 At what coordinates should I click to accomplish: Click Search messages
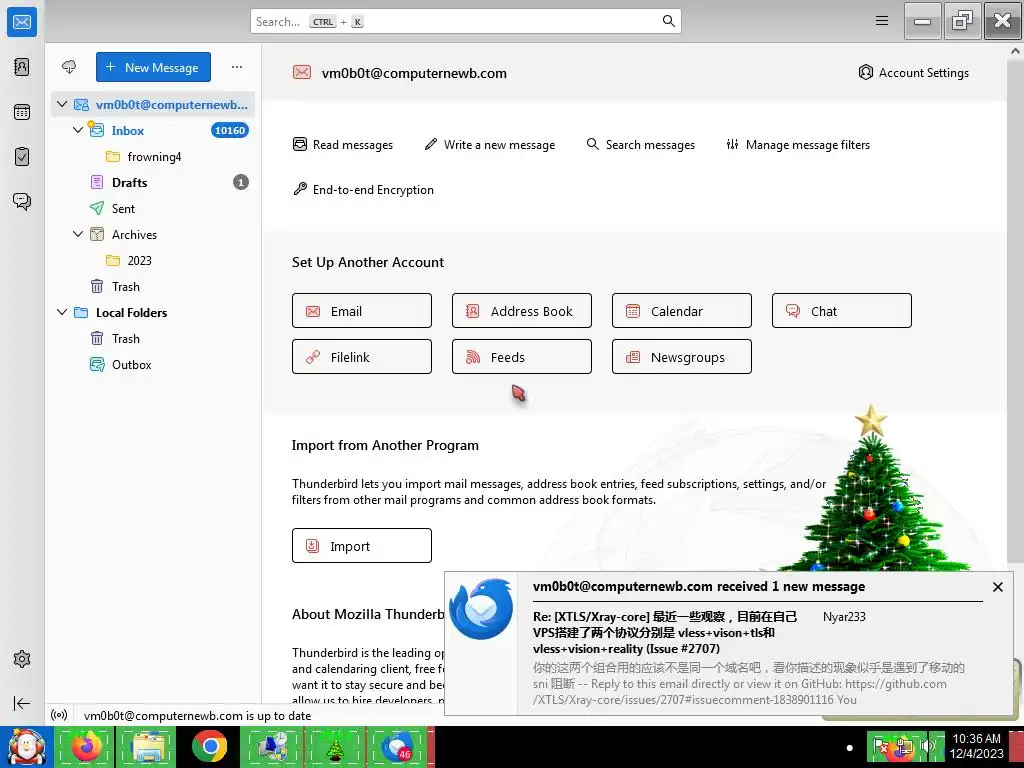(x=641, y=144)
